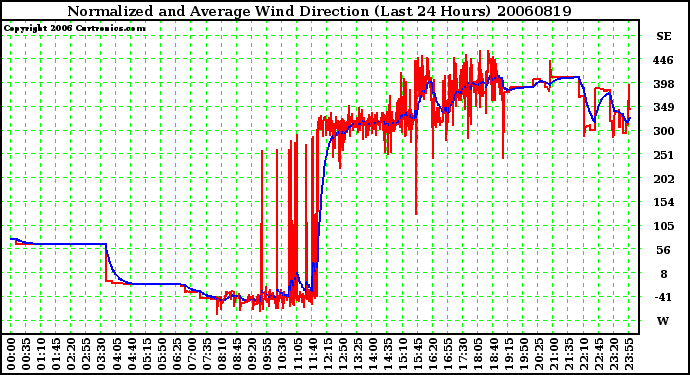Image resolution: width=690 pixels, height=375 pixels.
Task: Click the 22:45 time label
Action: (599, 354)
